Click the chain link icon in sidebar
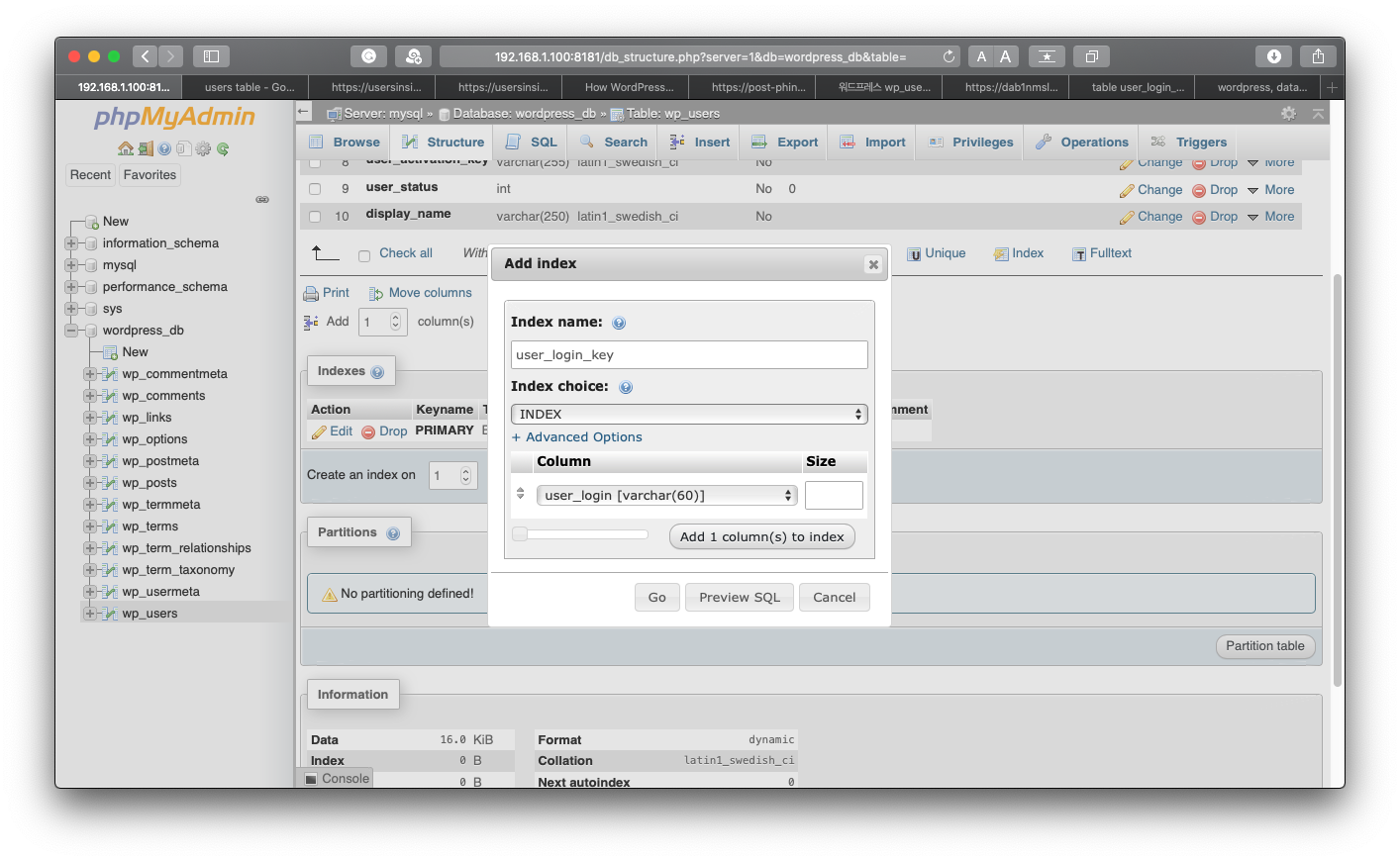This screenshot has width=1400, height=861. [262, 200]
